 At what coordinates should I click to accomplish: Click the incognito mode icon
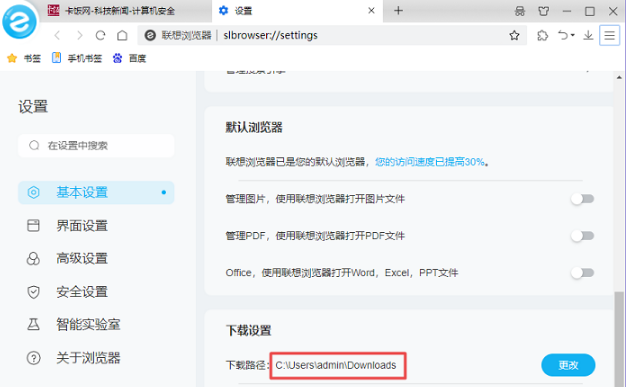519,11
